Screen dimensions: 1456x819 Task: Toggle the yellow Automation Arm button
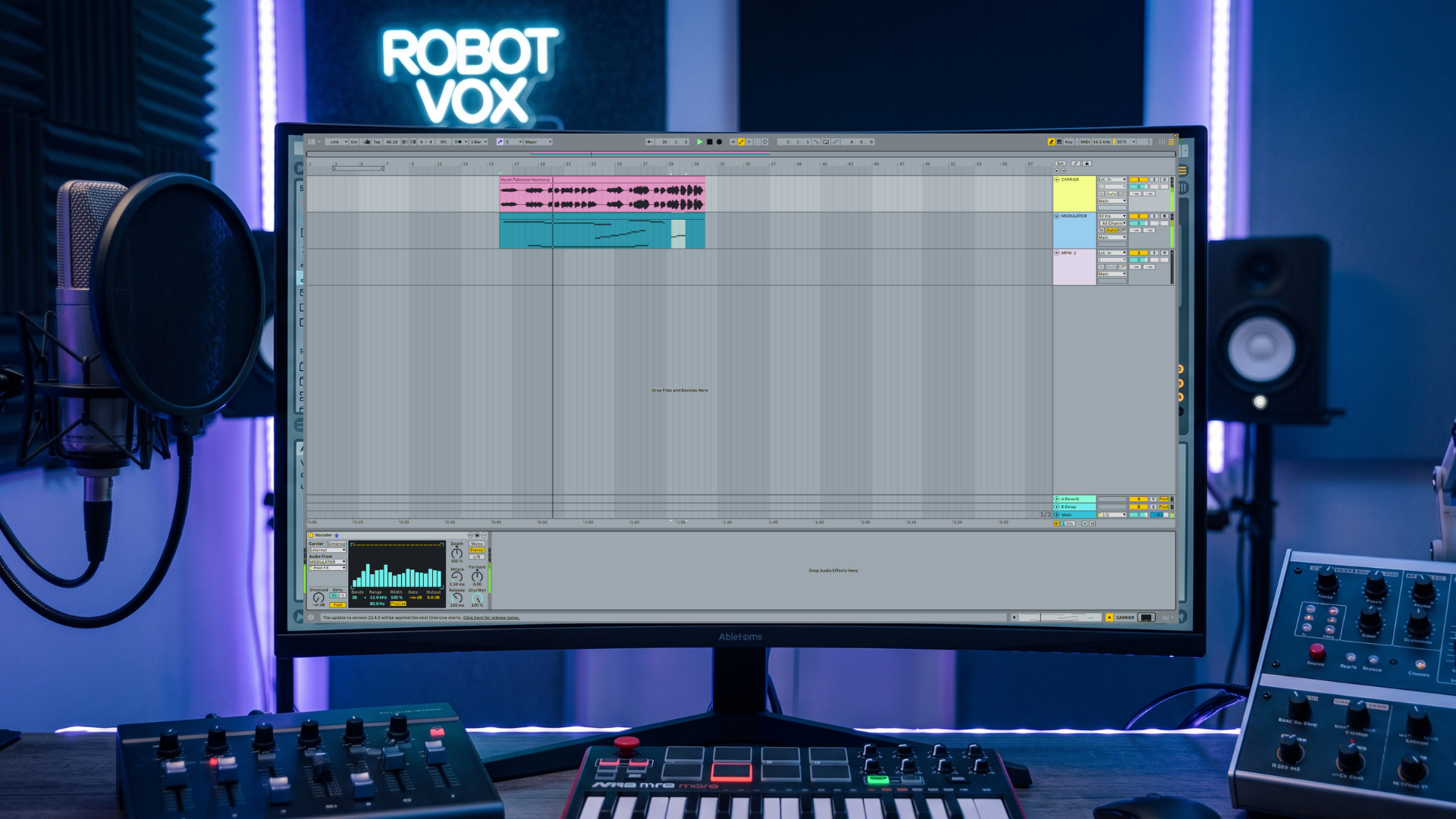[741, 142]
